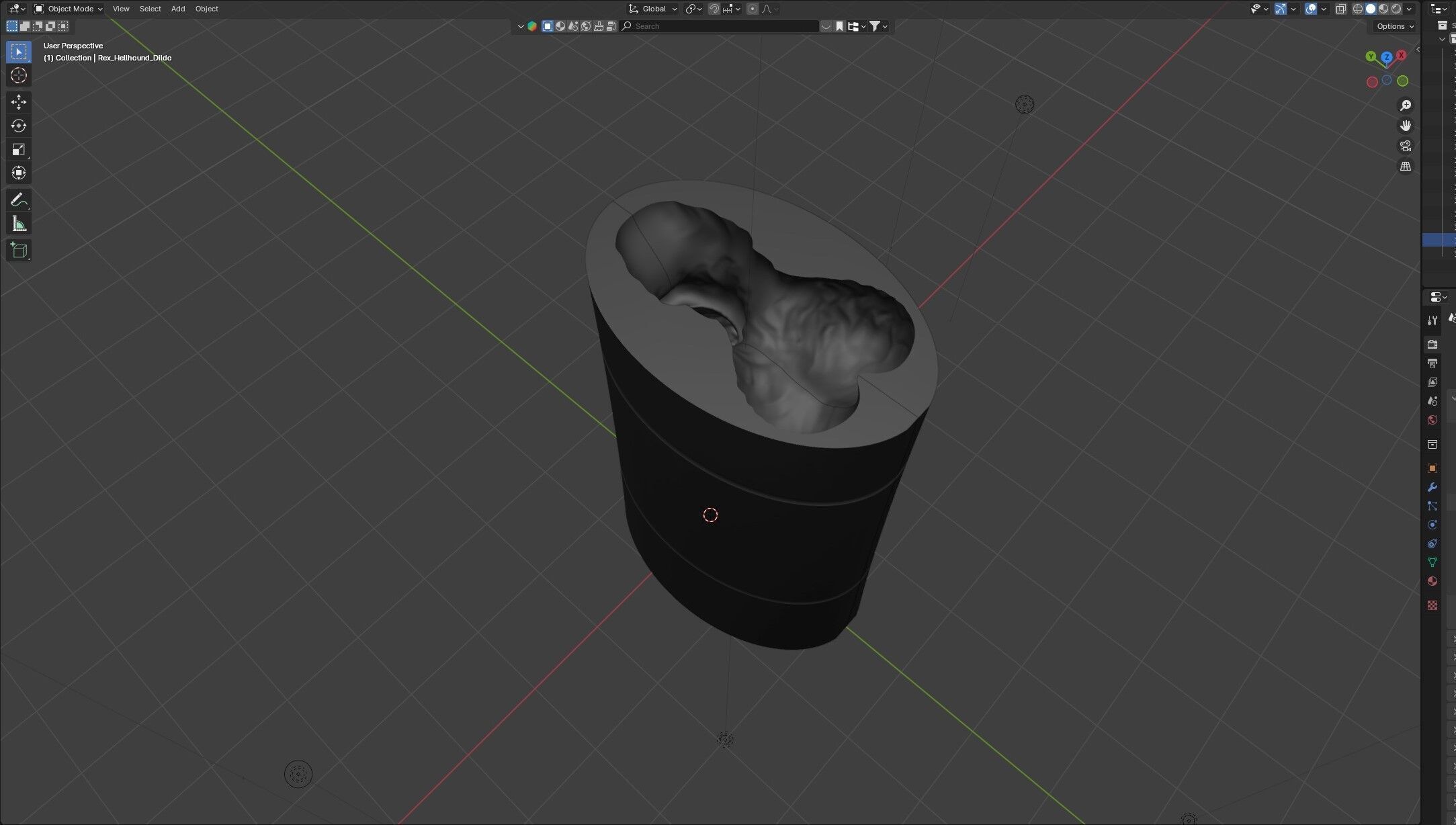Toggle the camera view gizmo
The image size is (1456, 825).
pos(1405,146)
